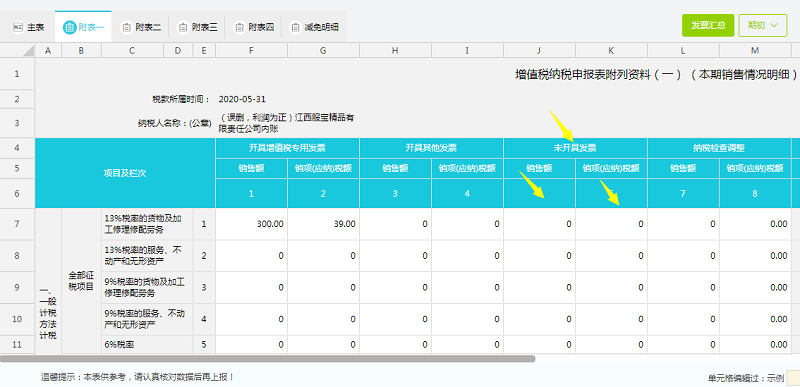This screenshot has height=387, width=800.
Task: Select the 6%税率 row label
Action: point(147,345)
